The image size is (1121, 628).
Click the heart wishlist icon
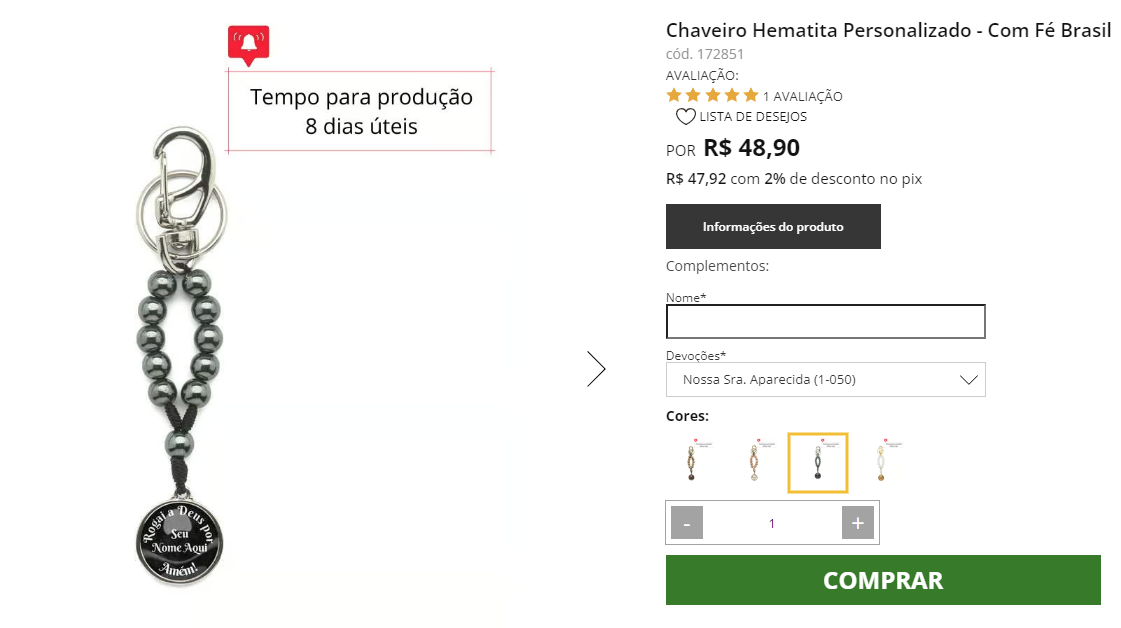pyautogui.click(x=685, y=117)
